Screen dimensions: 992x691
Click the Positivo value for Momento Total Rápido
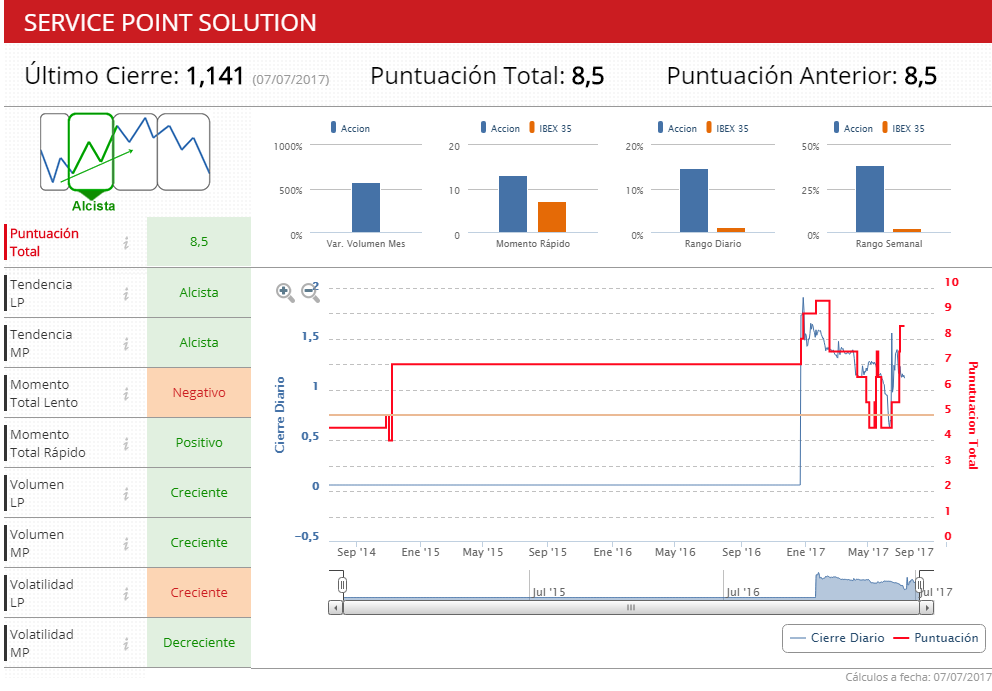(x=199, y=442)
